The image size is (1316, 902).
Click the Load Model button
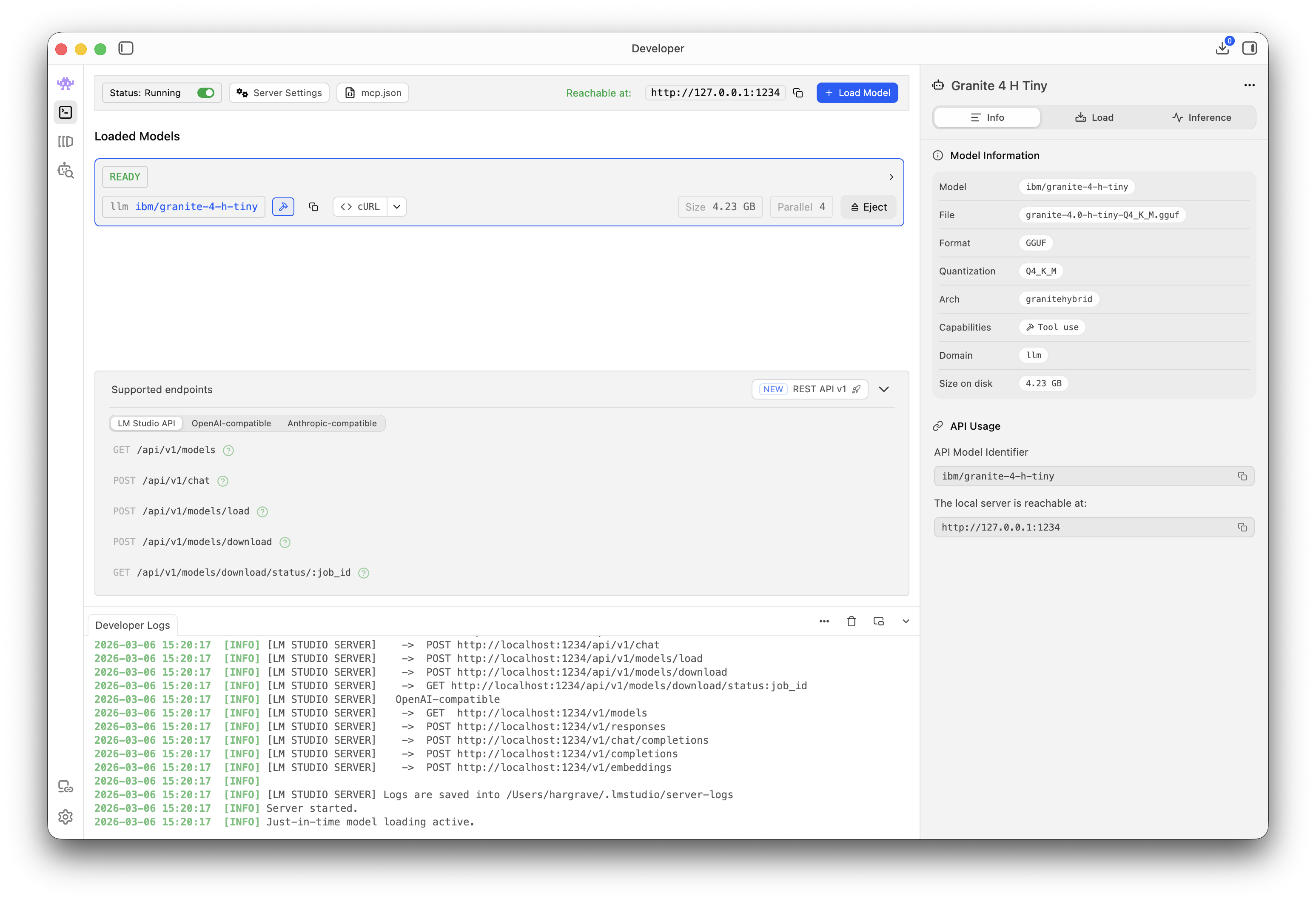(x=857, y=93)
